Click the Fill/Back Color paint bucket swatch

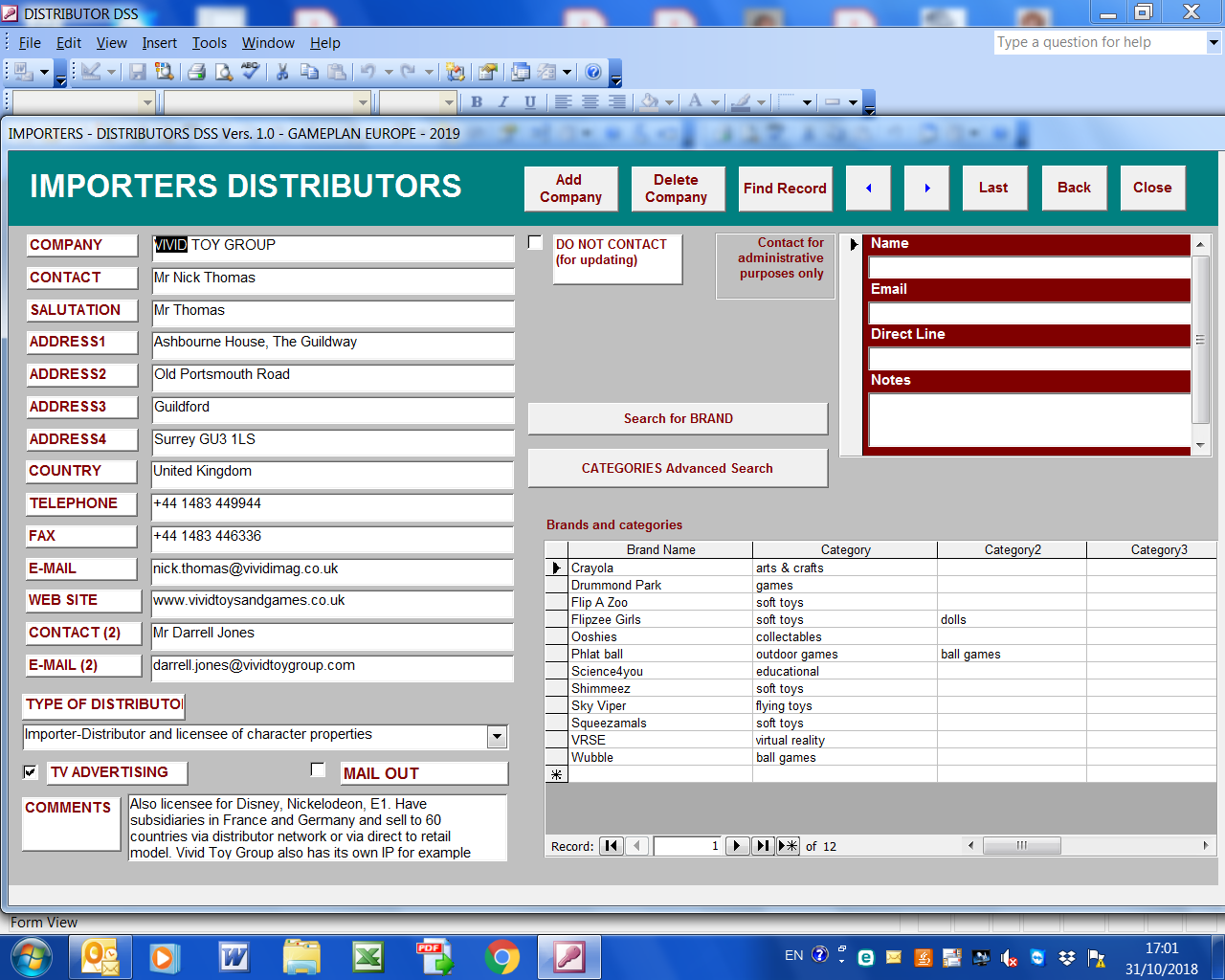[649, 102]
